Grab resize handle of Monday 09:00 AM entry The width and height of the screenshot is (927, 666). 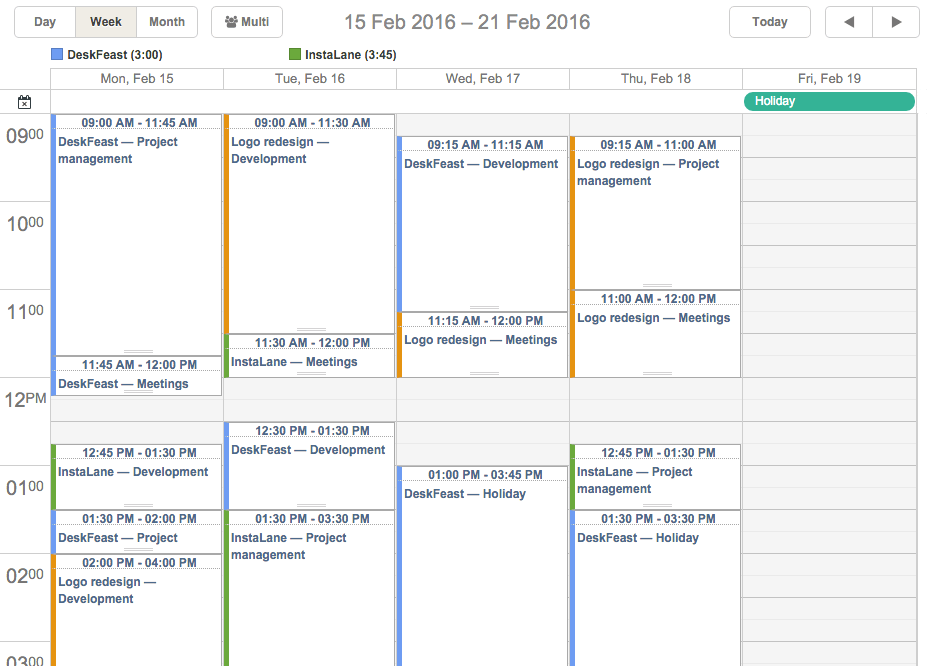coord(138,352)
